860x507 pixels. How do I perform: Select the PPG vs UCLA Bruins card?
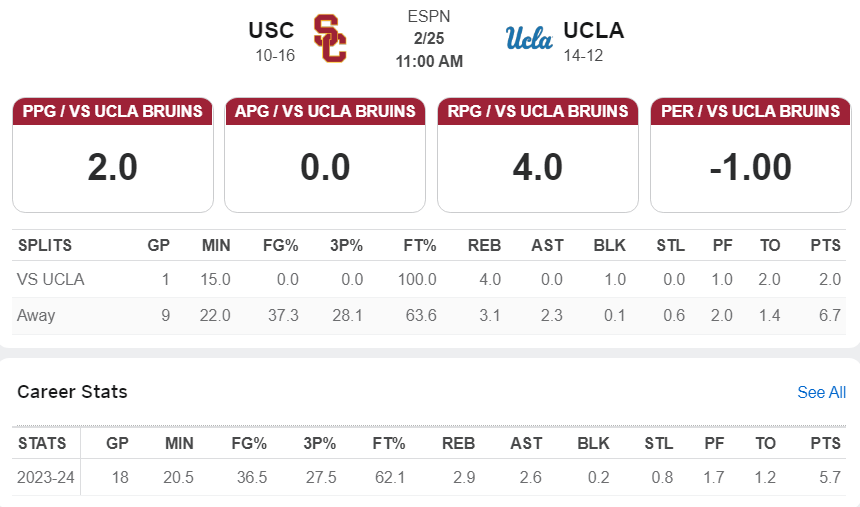tap(113, 155)
